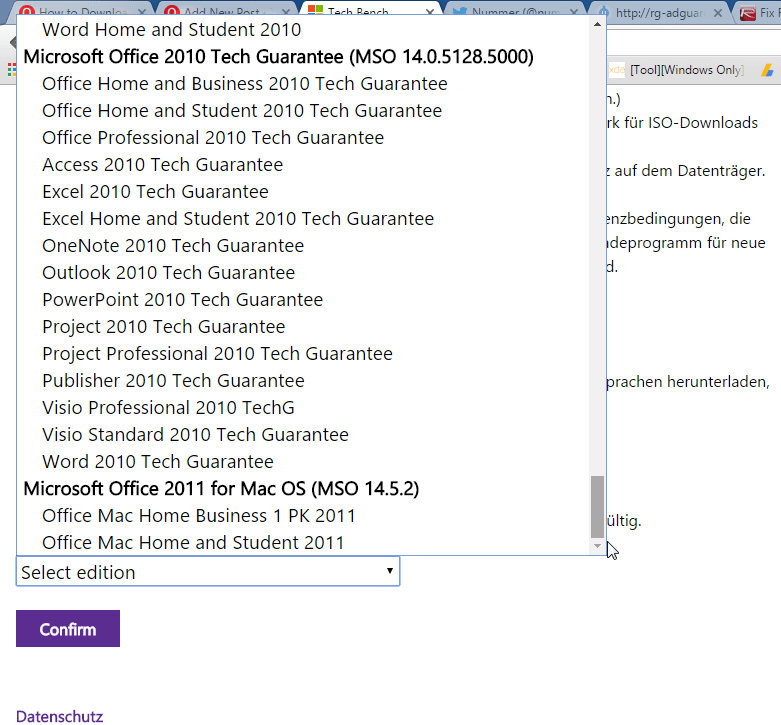Switch to the Fix tab
The width and height of the screenshot is (781, 725).
tap(760, 13)
